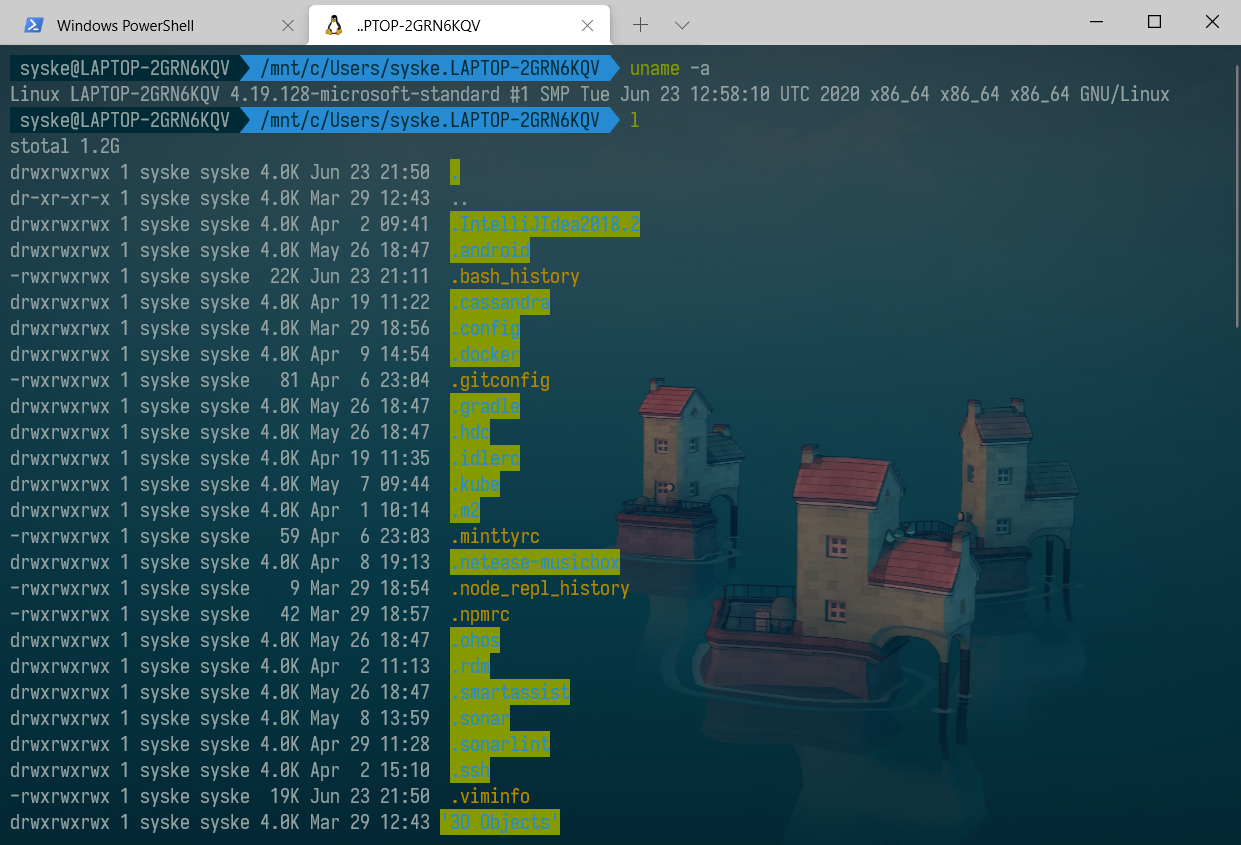The width and height of the screenshot is (1241, 845).
Task: Close the Windows PowerShell tab
Action: click(289, 25)
